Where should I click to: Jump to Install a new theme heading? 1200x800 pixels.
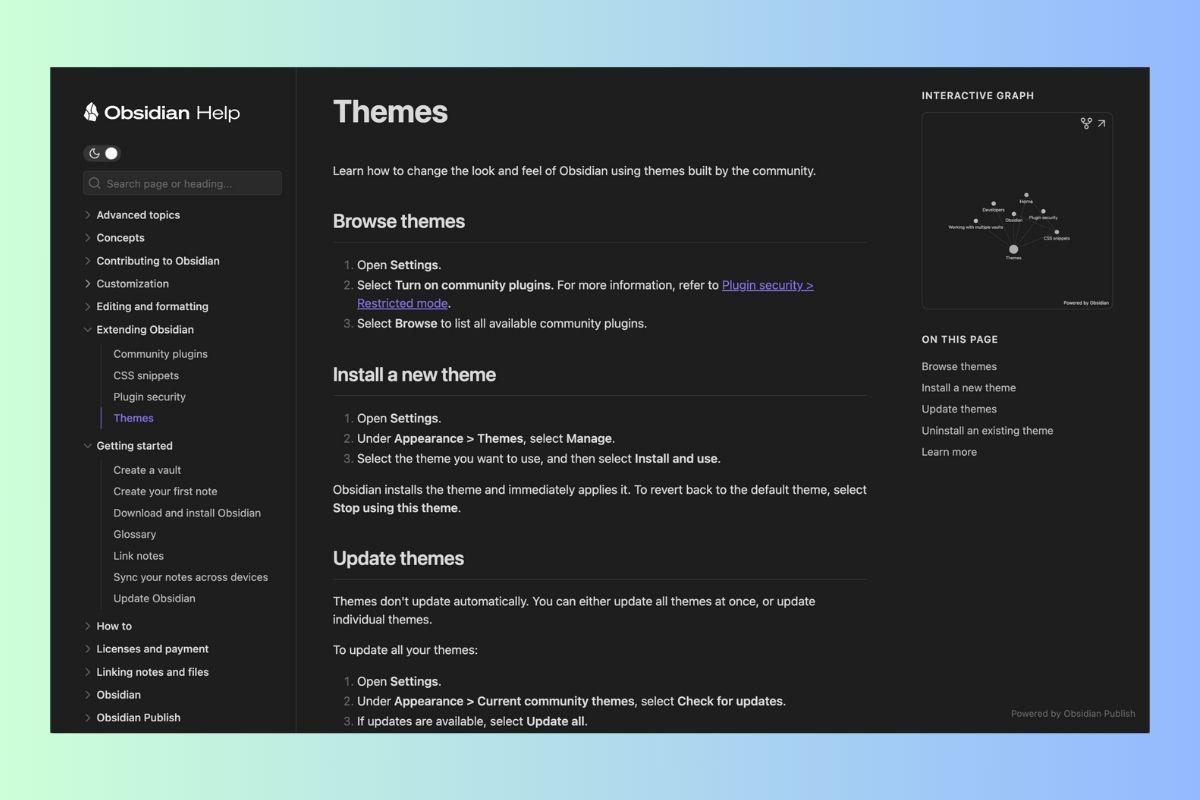coord(968,388)
